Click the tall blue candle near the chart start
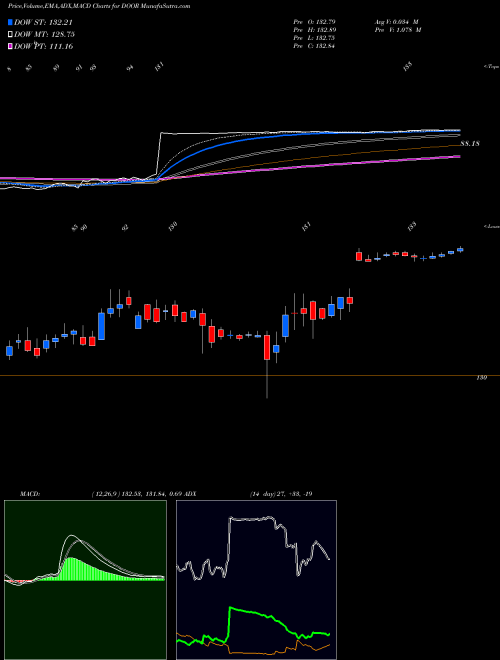This screenshot has height=660, width=500. 101,325
